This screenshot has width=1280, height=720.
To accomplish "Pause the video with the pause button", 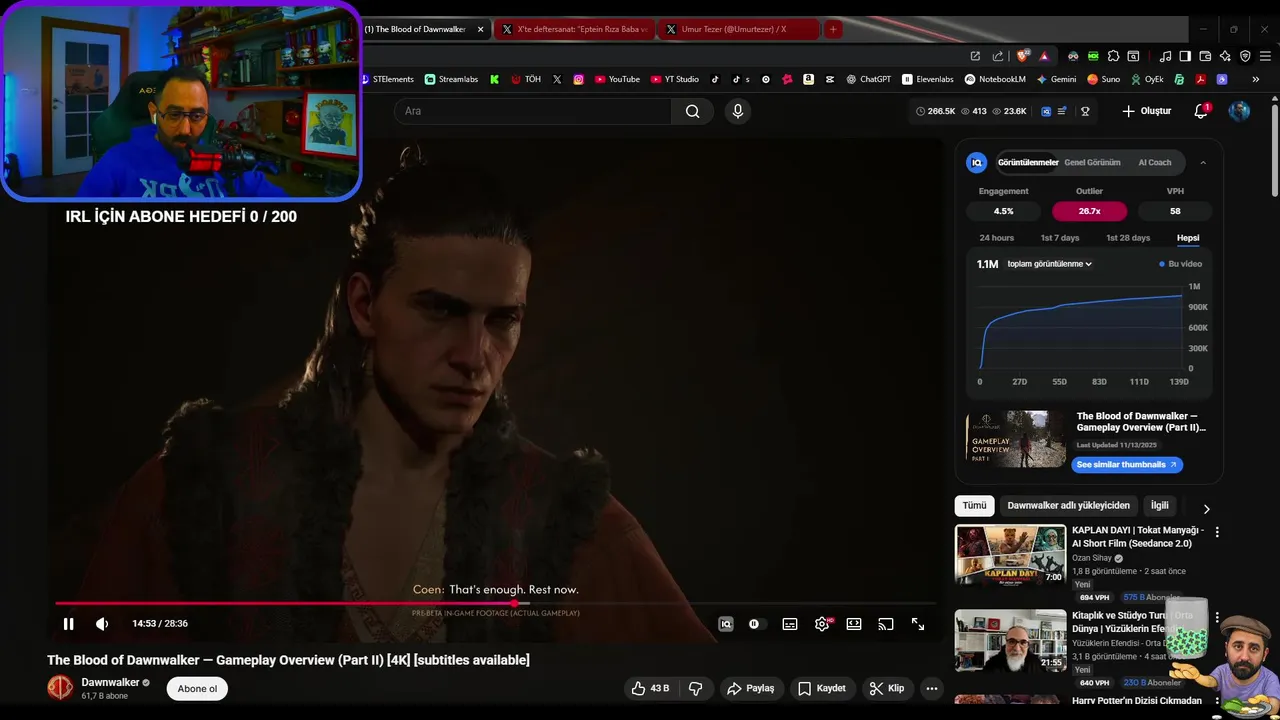I will pos(69,624).
